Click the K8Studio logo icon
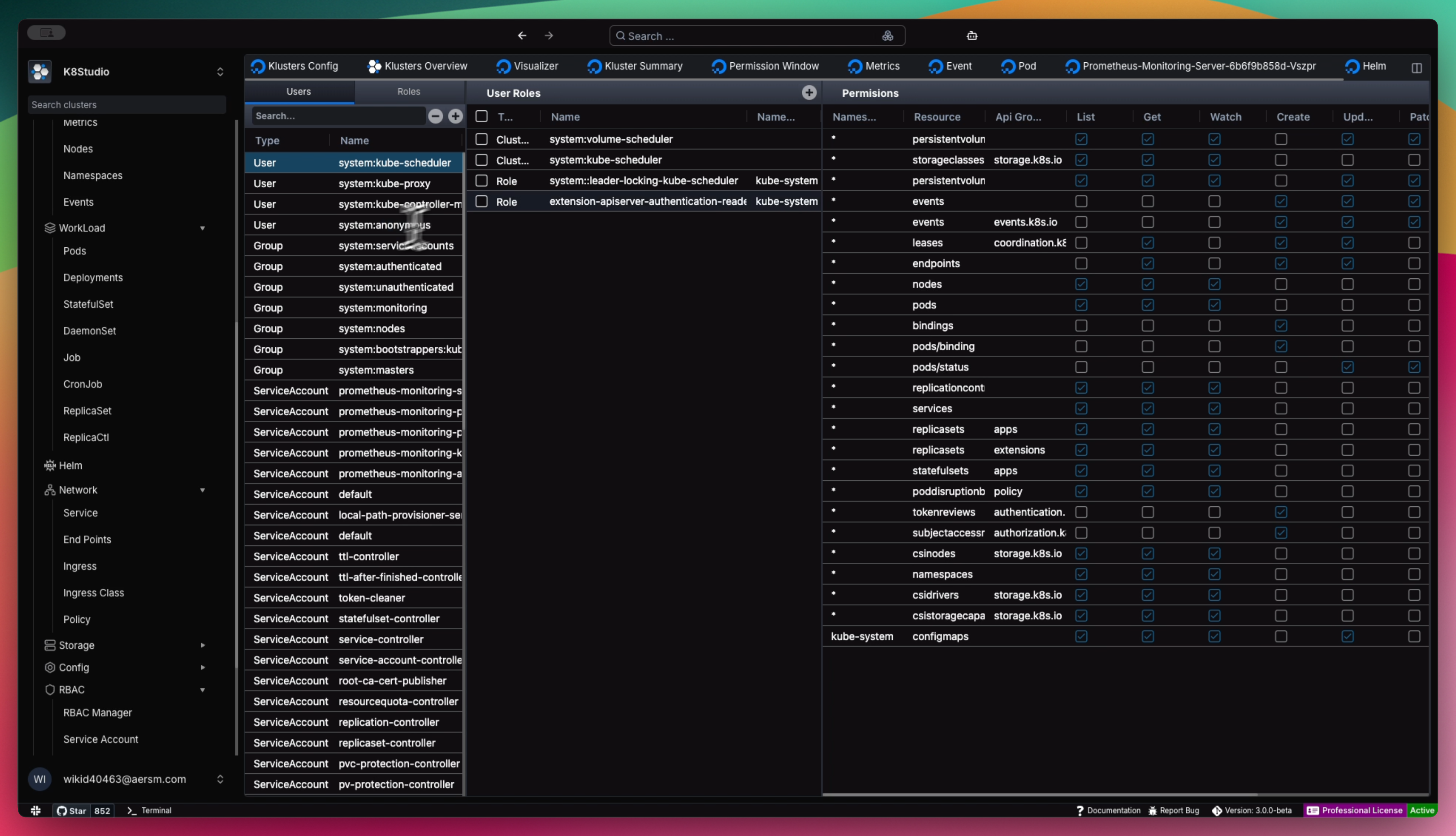 [39, 72]
